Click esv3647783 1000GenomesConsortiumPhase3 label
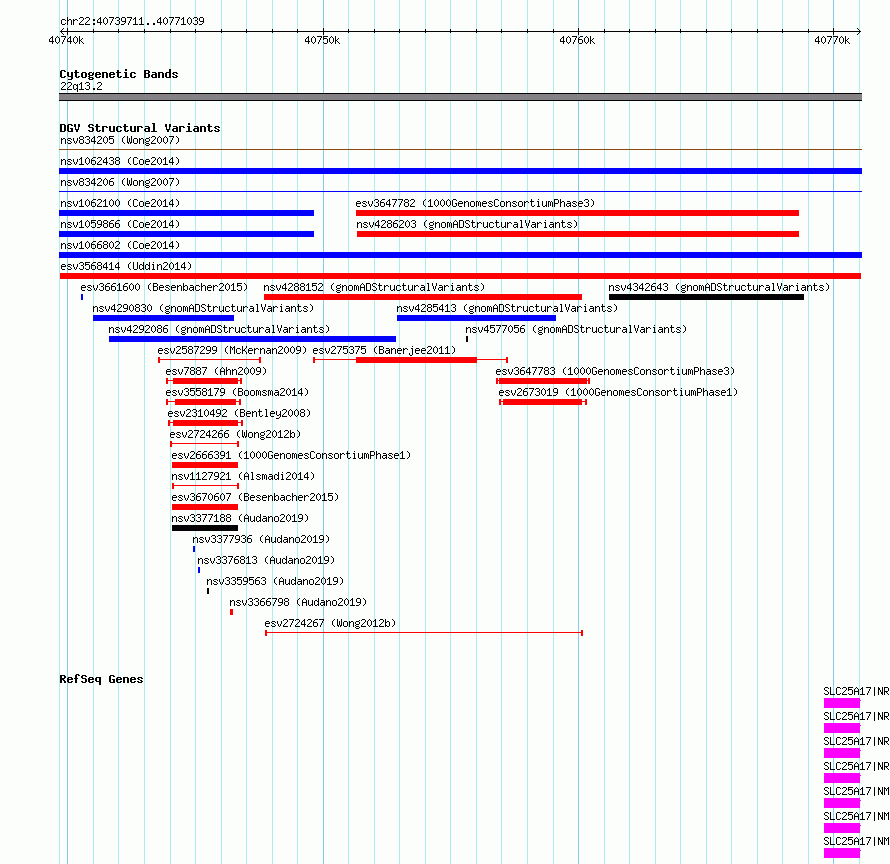890x864 pixels. pos(615,371)
